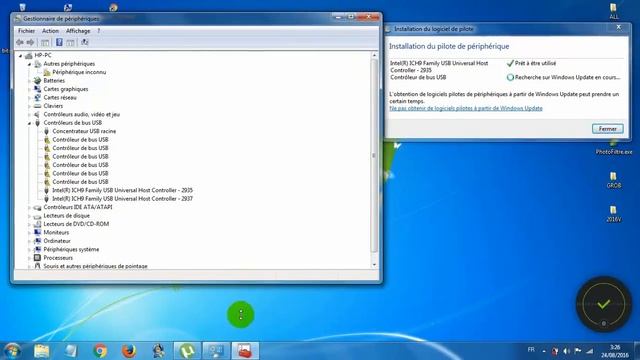Viewport: 640px width, 360px height.
Task: Click the Périphérique inconnu warning icon
Action: click(x=47, y=72)
